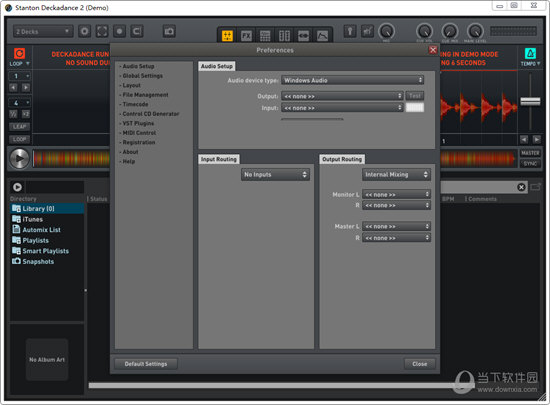Click the No Album Art thumbnail
Image resolution: width=550 pixels, height=405 pixels.
pos(47,359)
